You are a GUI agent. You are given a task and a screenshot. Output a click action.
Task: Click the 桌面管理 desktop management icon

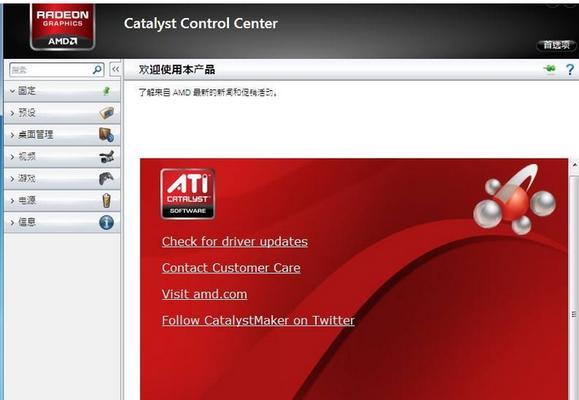point(106,135)
